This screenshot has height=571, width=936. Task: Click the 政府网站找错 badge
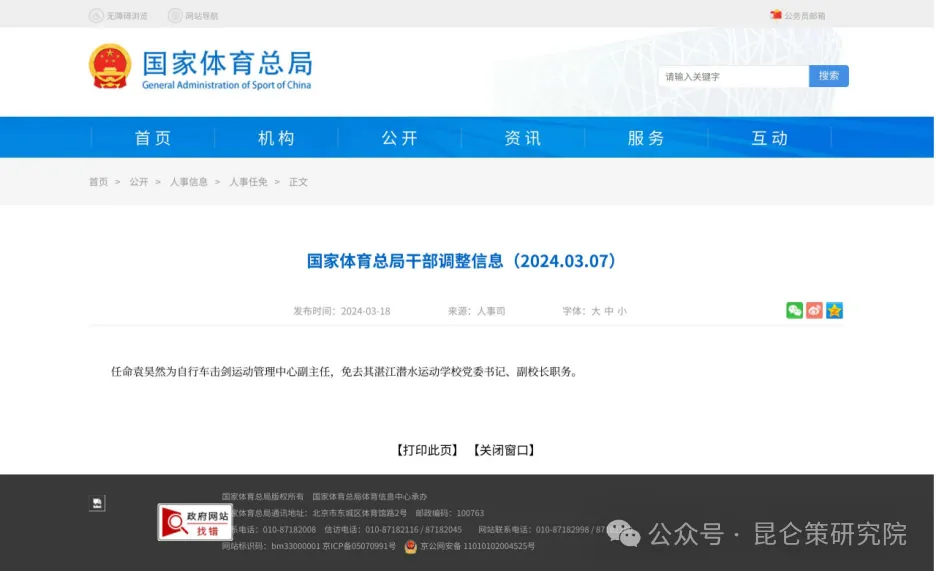195,522
